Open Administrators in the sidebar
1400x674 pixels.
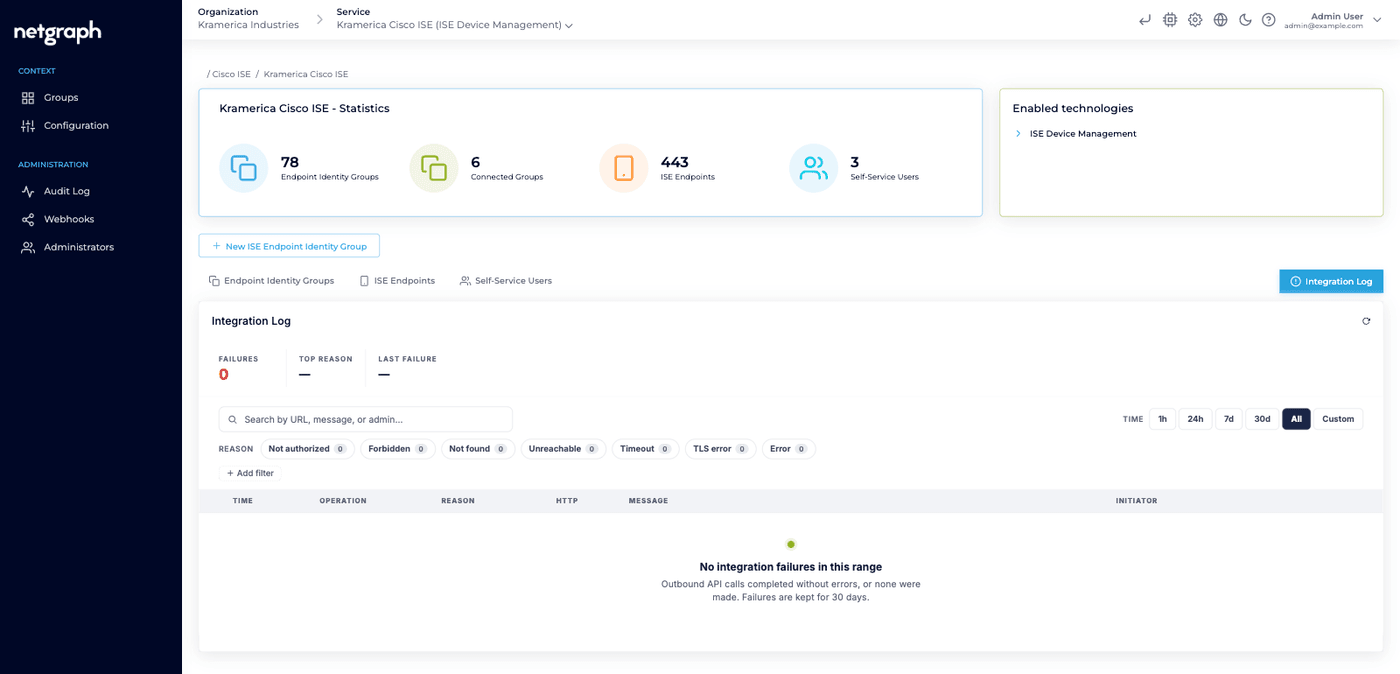[79, 247]
